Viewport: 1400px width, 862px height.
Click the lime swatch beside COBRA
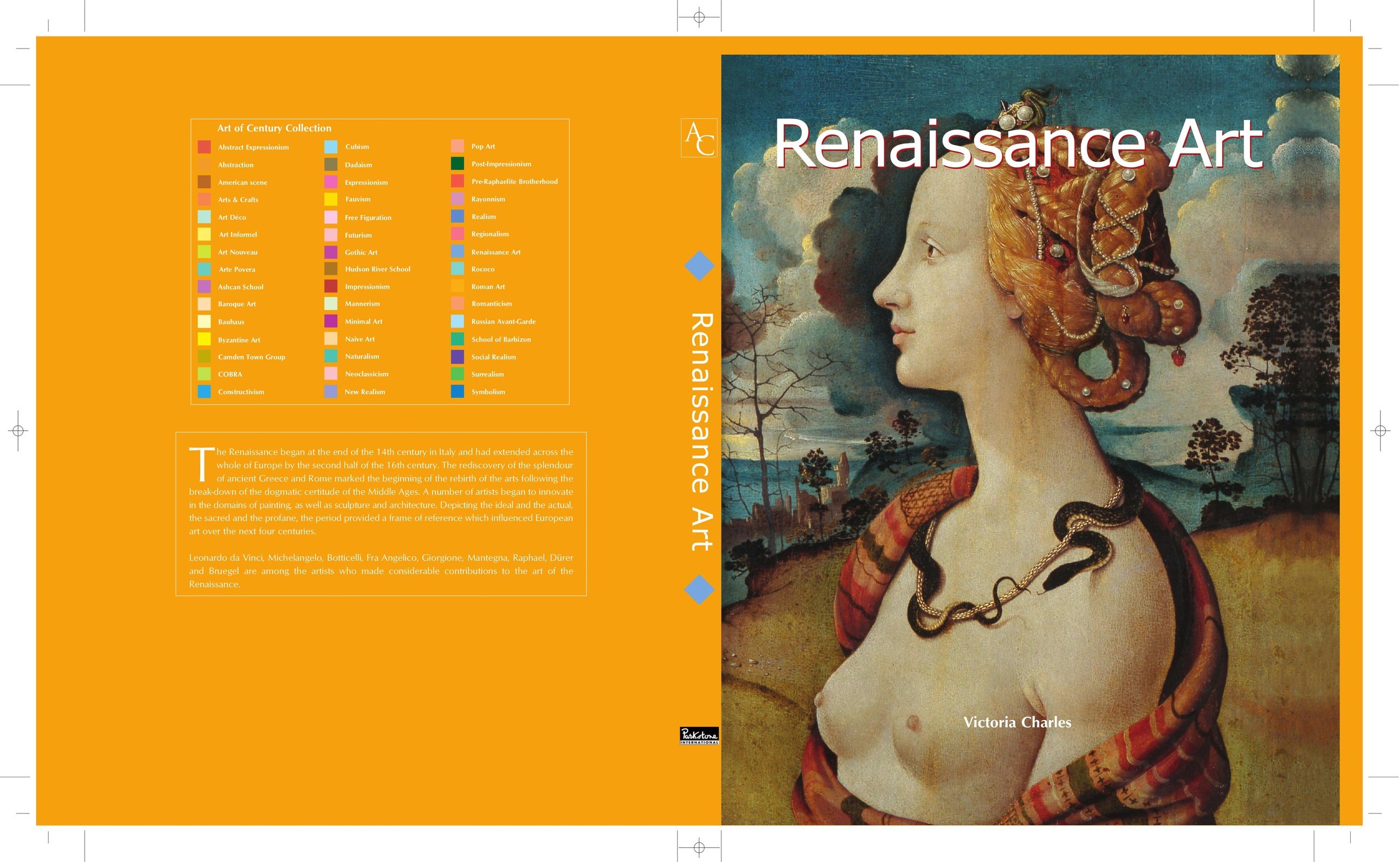click(204, 374)
